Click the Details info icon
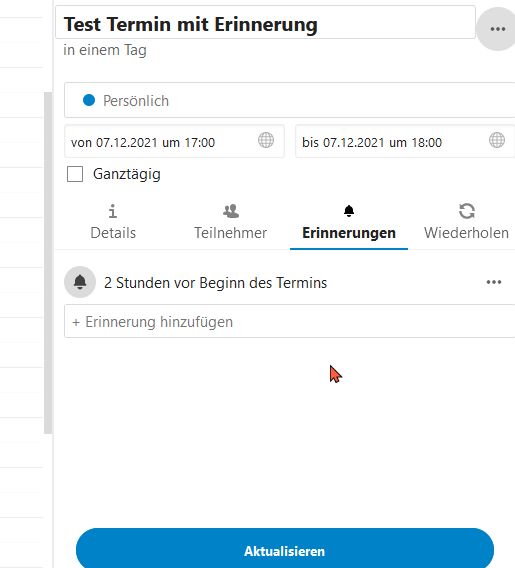This screenshot has height=568, width=515. pos(113,211)
